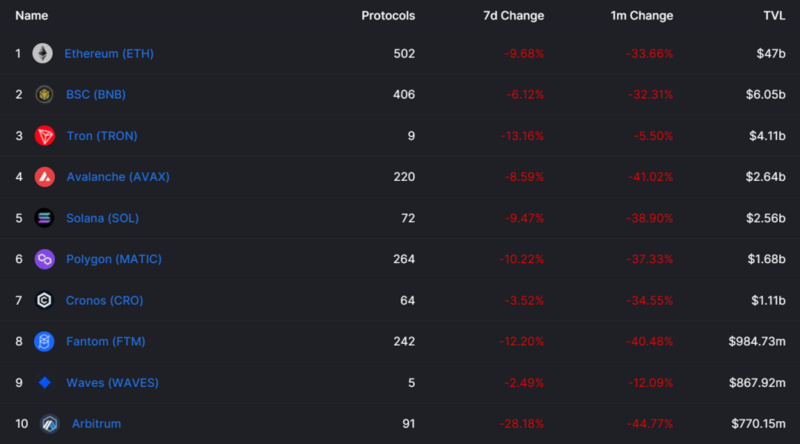Open the Polygon (MATIC) link
This screenshot has width=800, height=444.
114,259
